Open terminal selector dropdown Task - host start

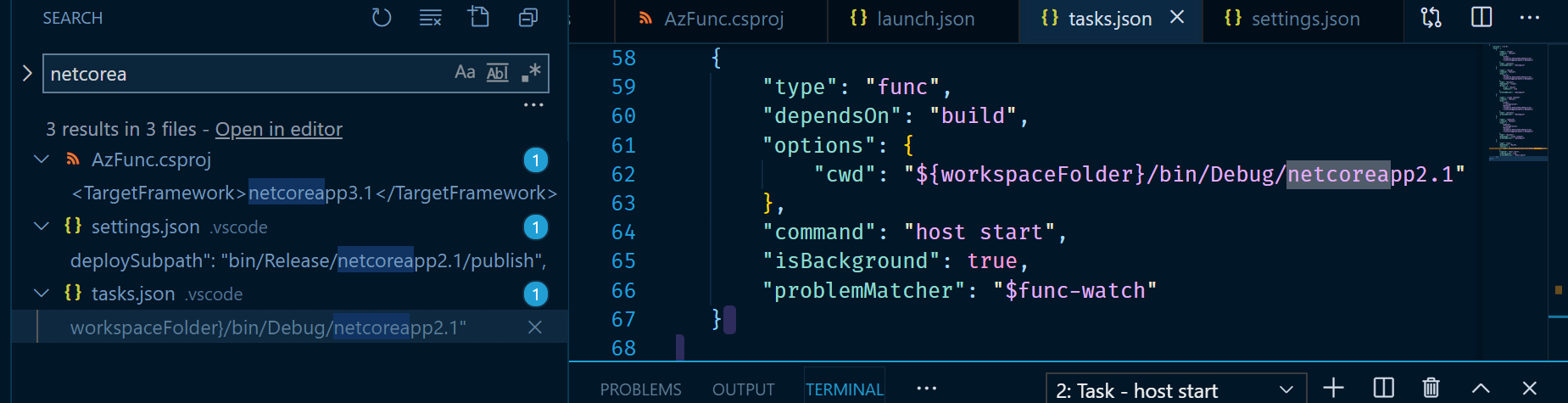[1175, 390]
